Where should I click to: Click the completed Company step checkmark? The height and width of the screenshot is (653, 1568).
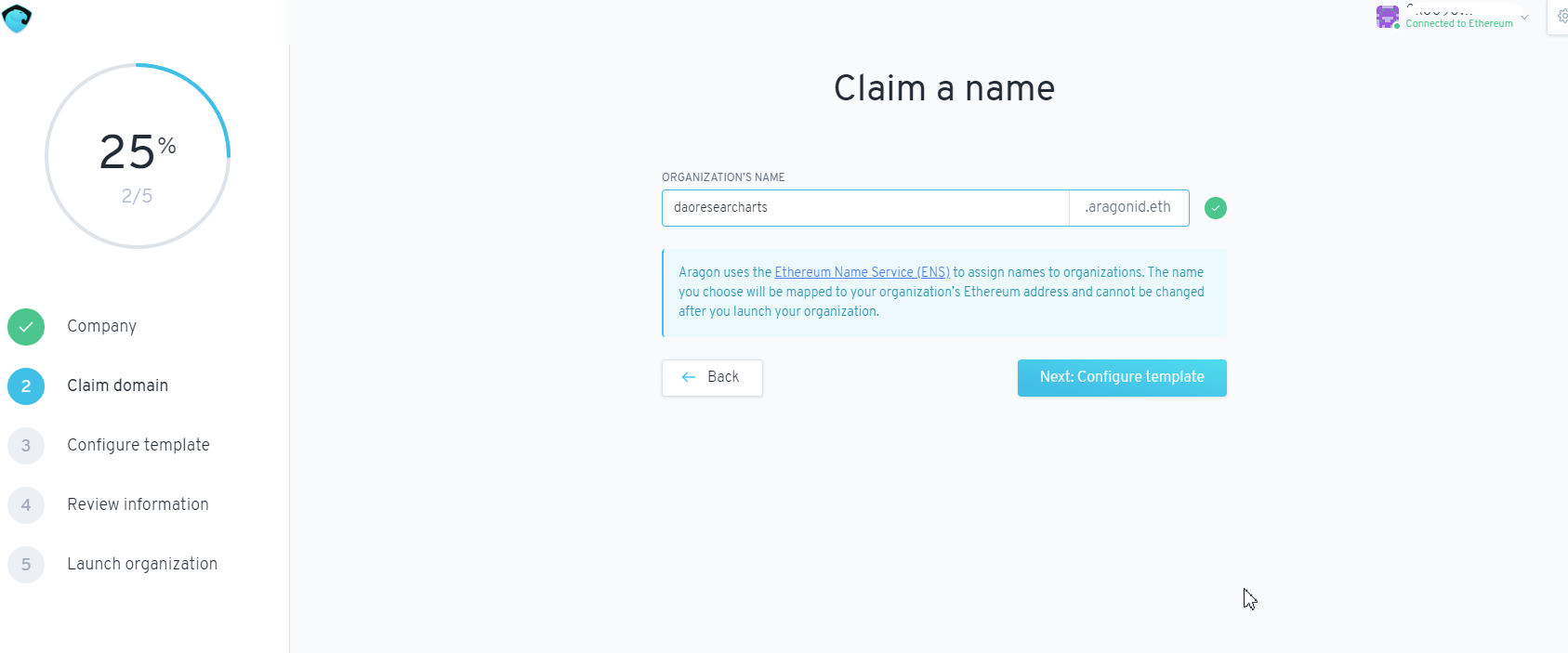[26, 327]
